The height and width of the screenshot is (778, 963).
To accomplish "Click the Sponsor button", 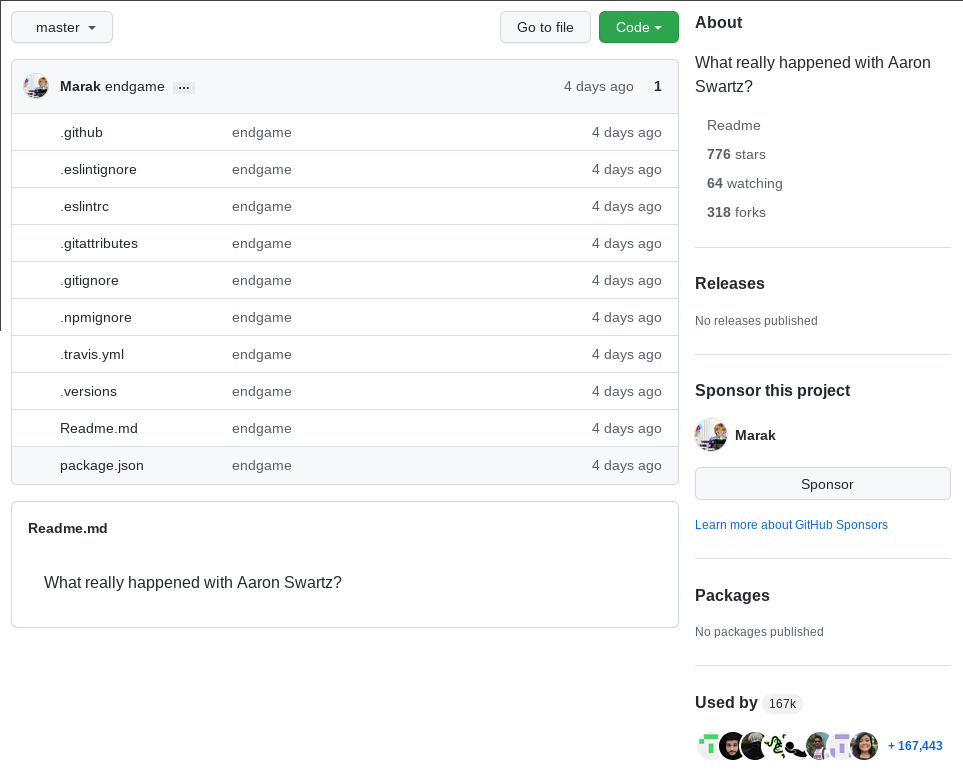I will point(823,484).
